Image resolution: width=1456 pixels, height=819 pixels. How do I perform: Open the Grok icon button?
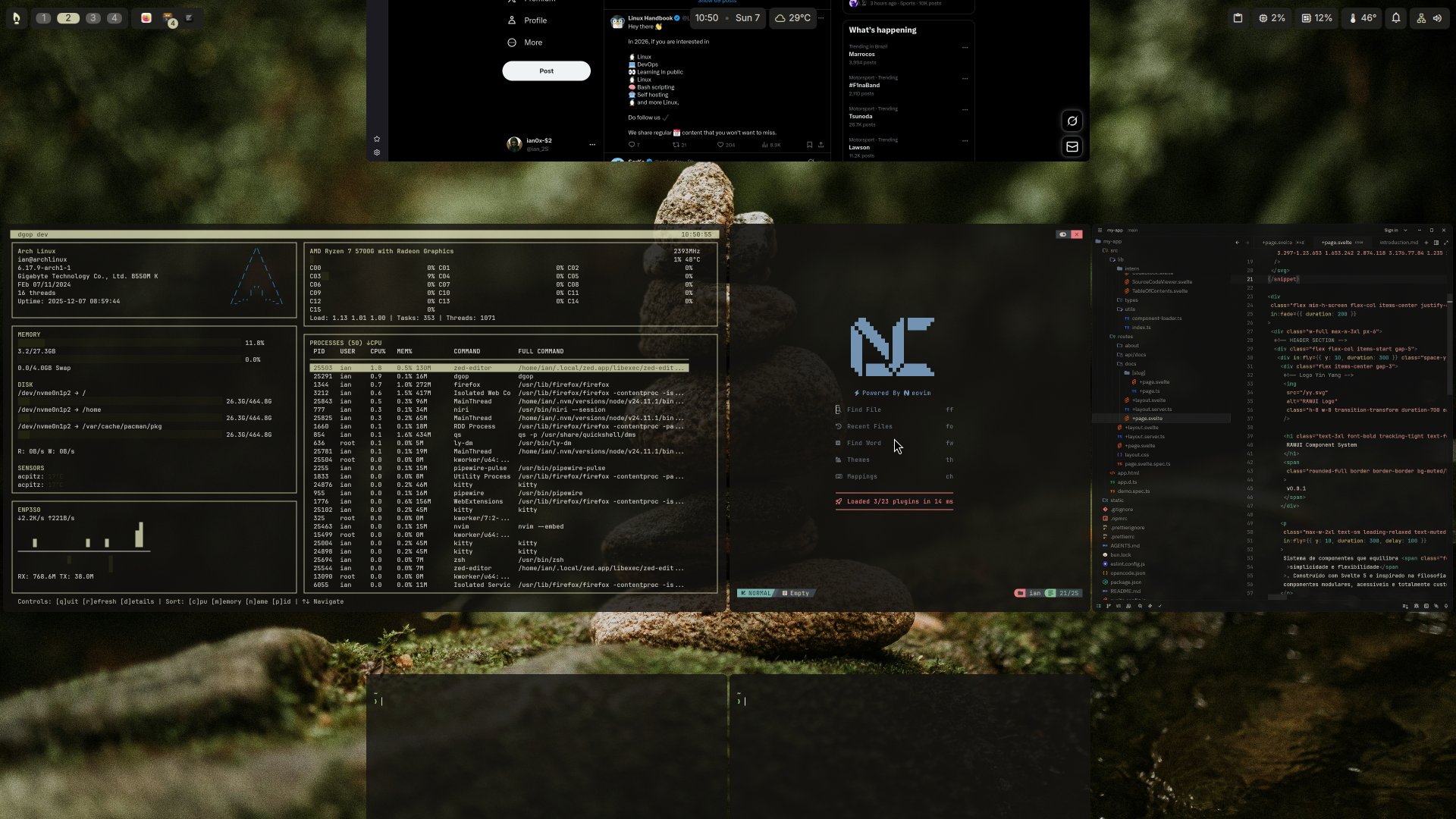coord(1072,121)
